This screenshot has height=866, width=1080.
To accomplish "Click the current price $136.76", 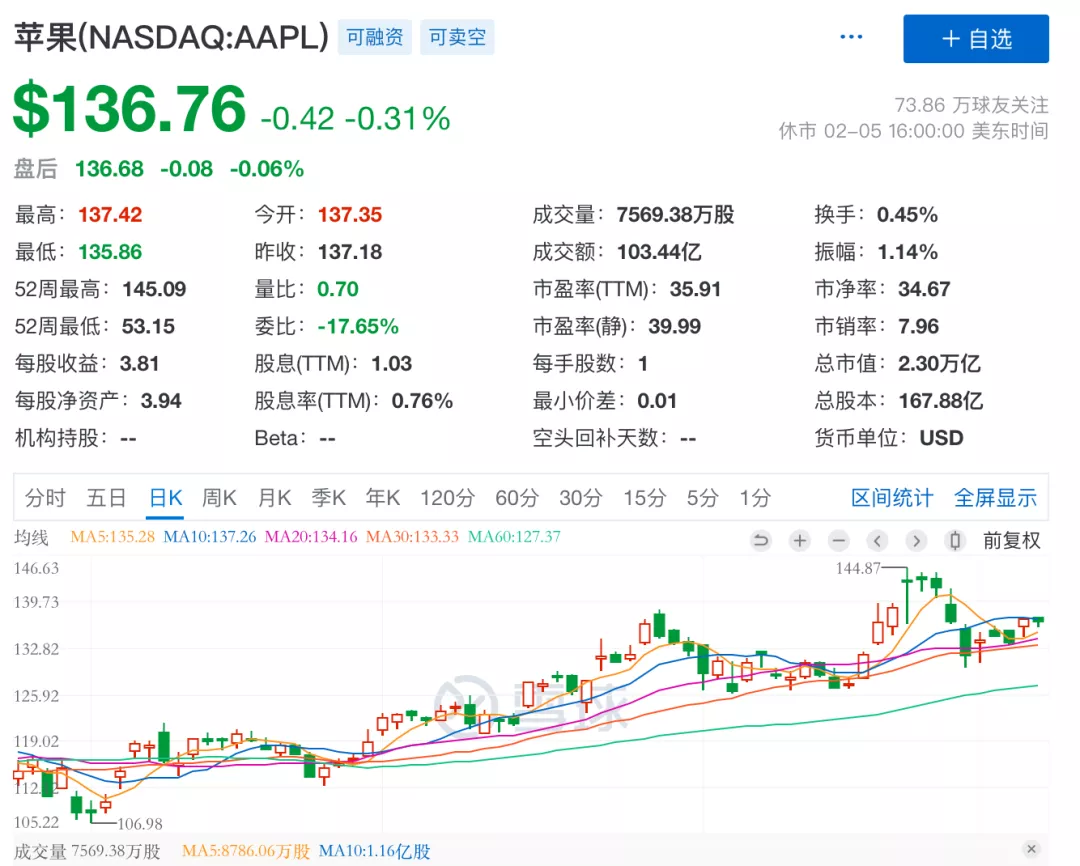I will [x=129, y=108].
